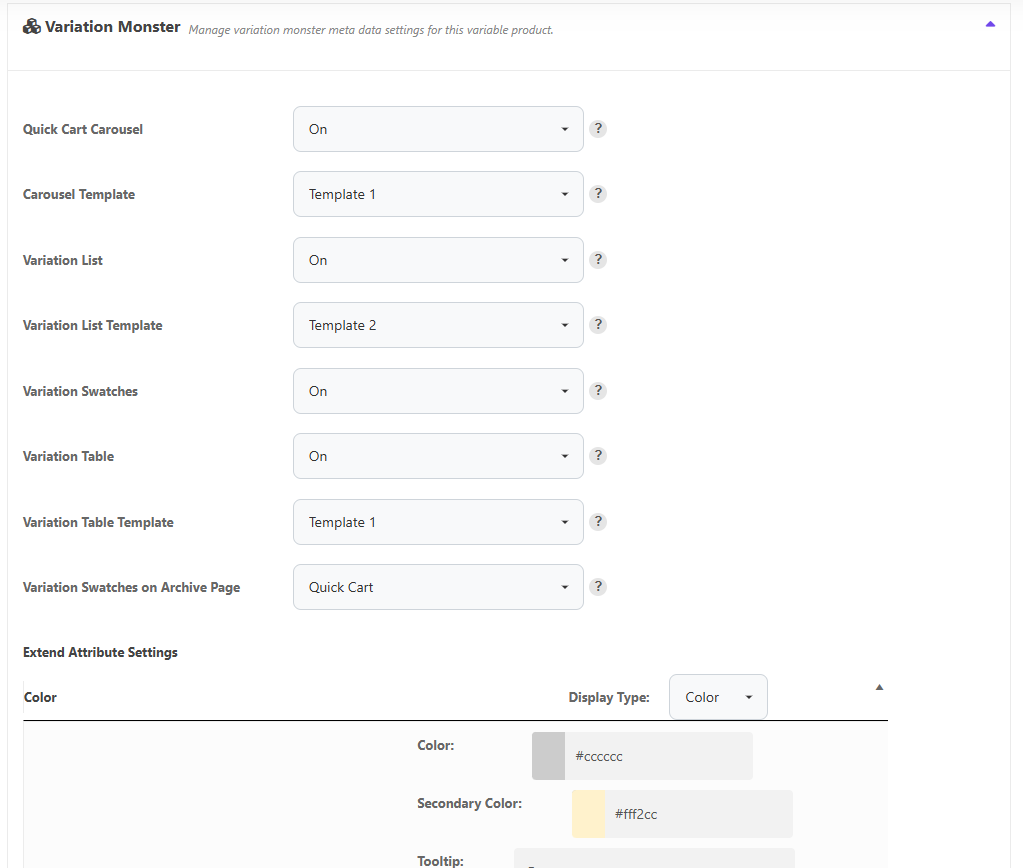
Task: Open Variation Swatches on Archive Page dropdown
Action: (x=438, y=587)
